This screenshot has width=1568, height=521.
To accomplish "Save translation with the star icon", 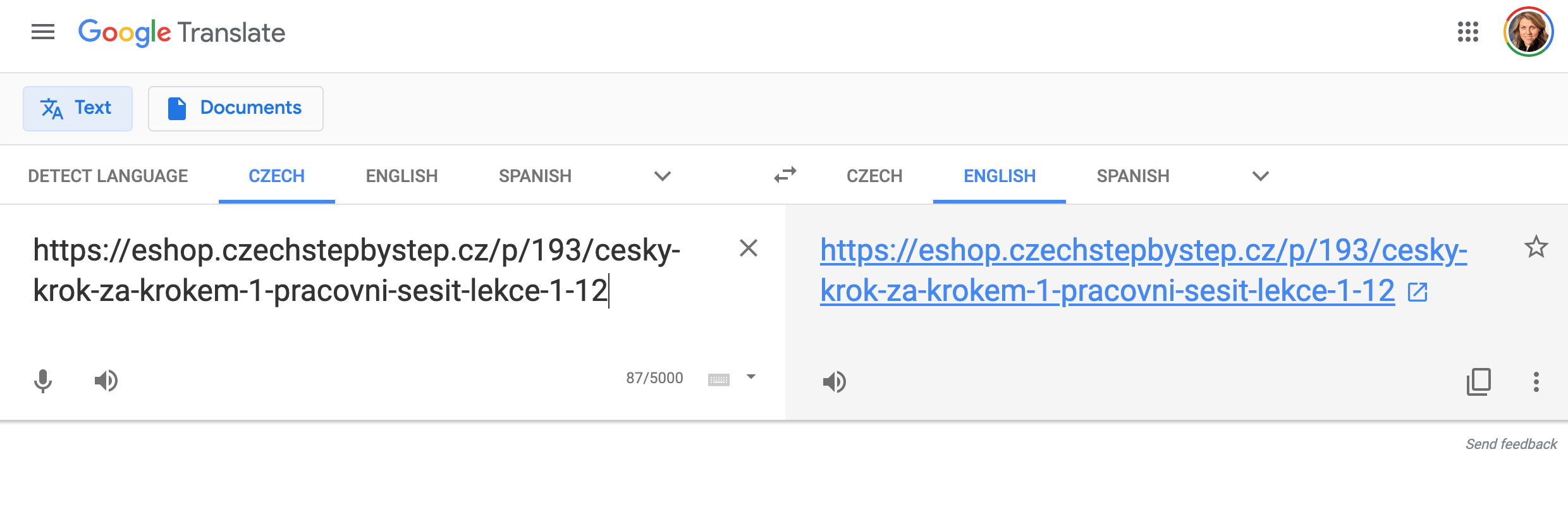I will coord(1536,247).
